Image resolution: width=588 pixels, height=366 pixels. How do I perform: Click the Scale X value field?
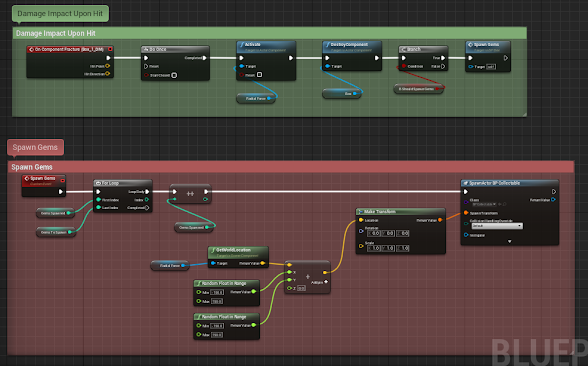point(374,248)
